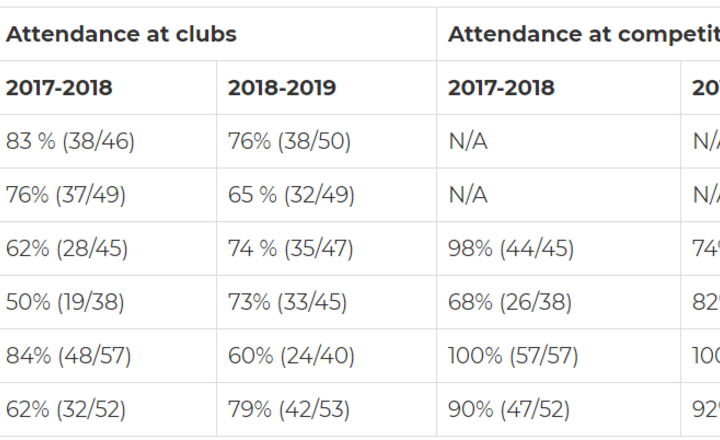This screenshot has width=720, height=440.
Task: Select the clubs 2018-2019 column header
Action: pos(282,88)
